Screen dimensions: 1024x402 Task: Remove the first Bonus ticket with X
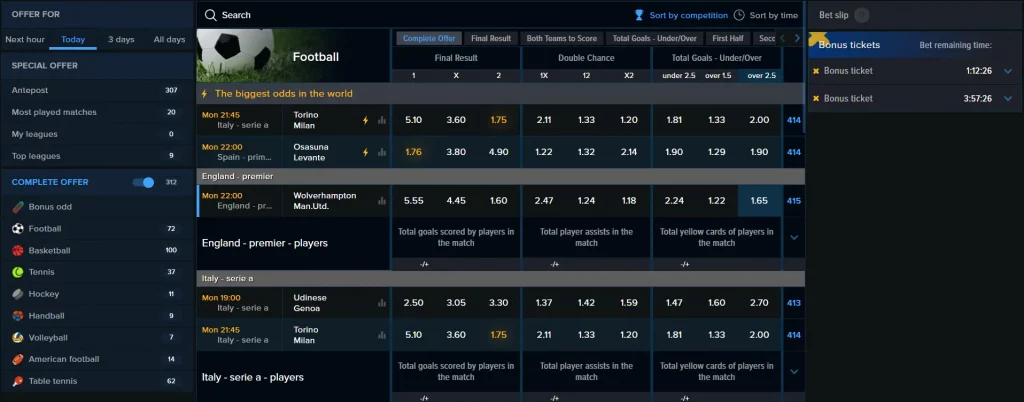tap(816, 71)
